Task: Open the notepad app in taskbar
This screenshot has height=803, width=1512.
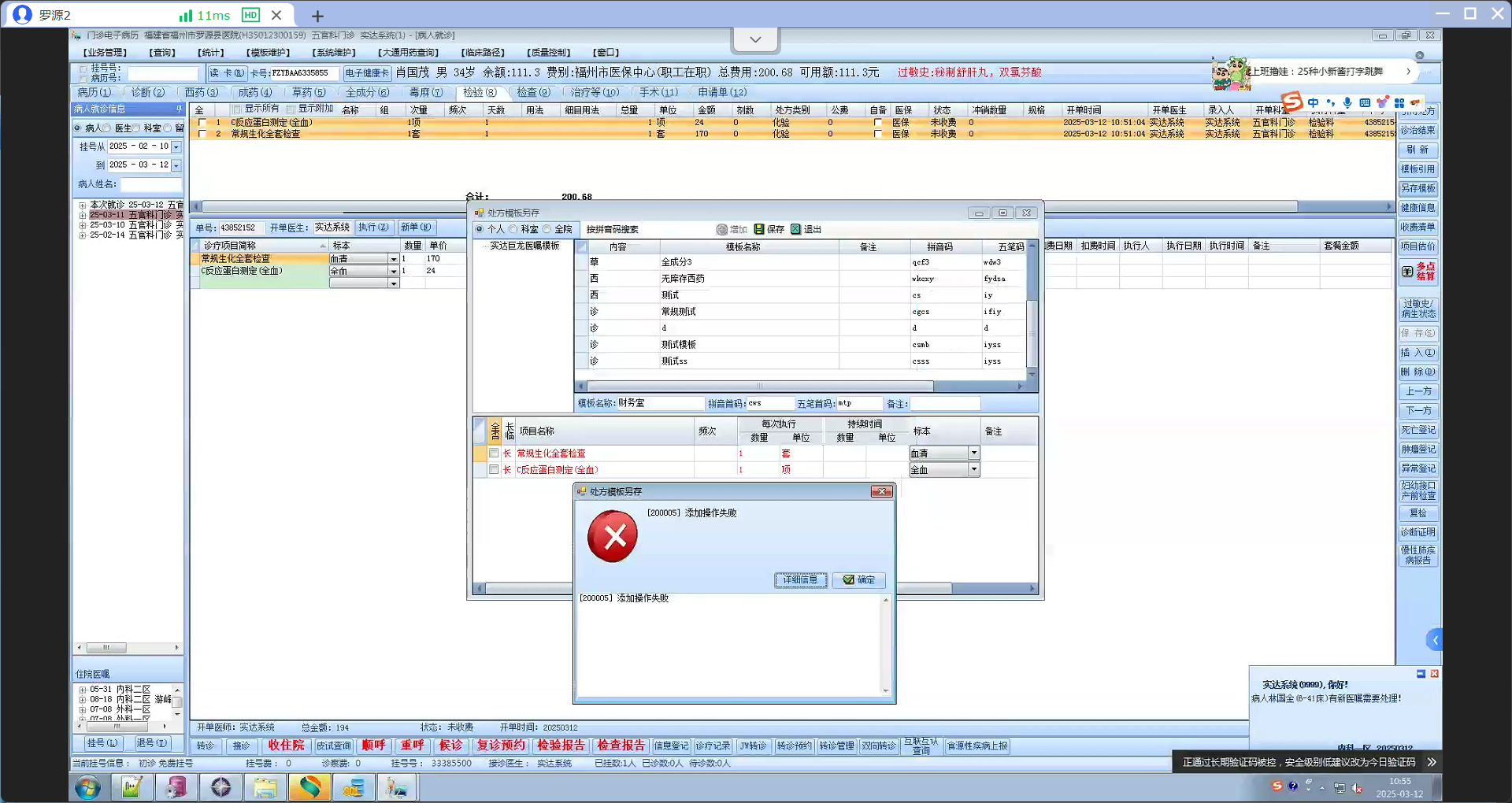Action: (x=132, y=787)
